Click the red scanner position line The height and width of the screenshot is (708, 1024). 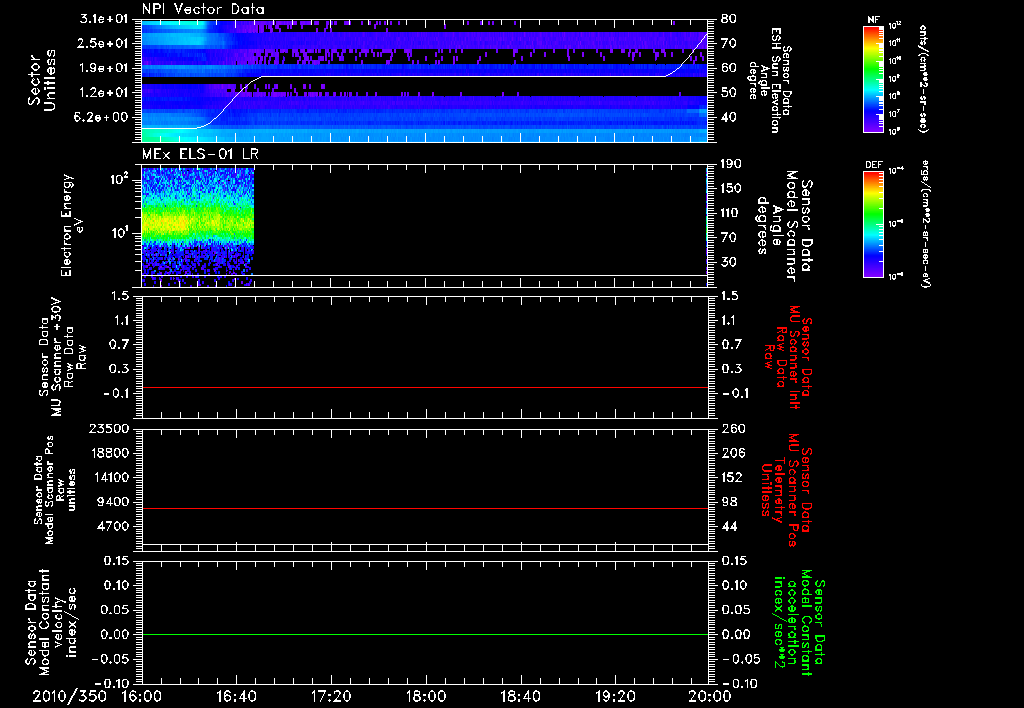pyautogui.click(x=425, y=509)
